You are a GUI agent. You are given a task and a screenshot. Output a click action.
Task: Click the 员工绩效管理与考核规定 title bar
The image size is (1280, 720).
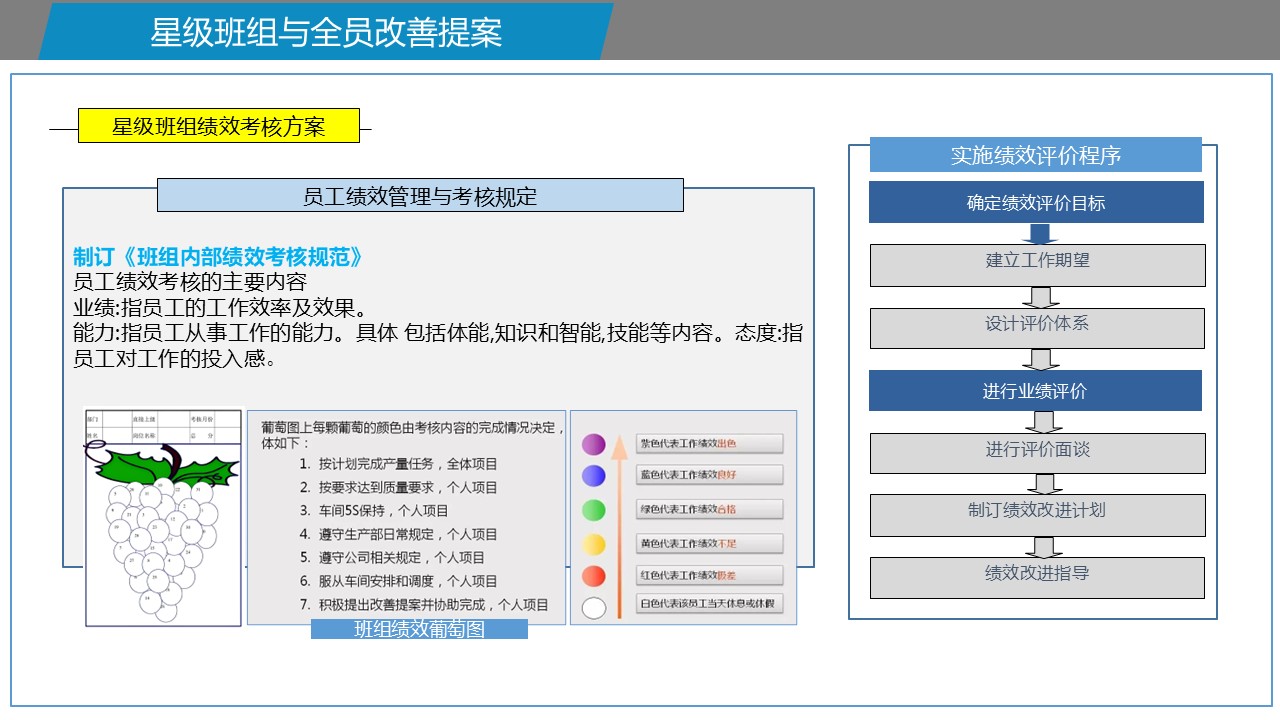pyautogui.click(x=420, y=196)
